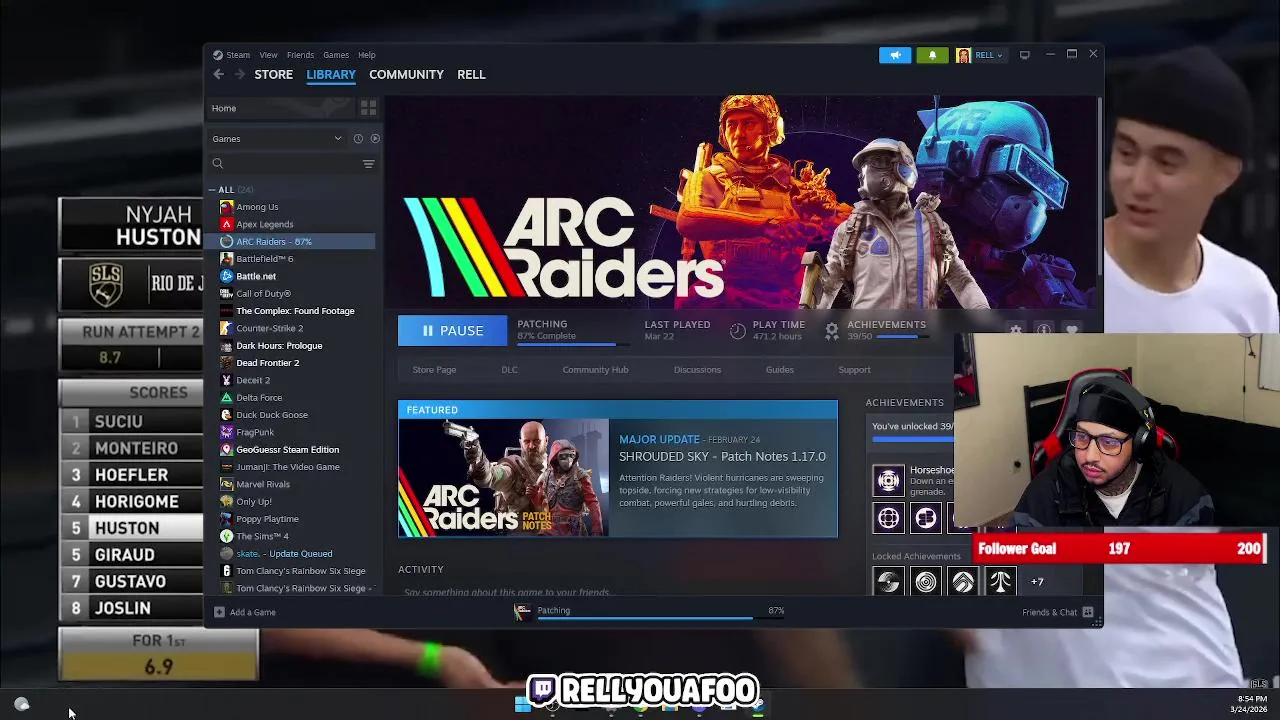Open the announcements megaphone button
Viewport: 1280px width, 720px height.
pyautogui.click(x=895, y=55)
